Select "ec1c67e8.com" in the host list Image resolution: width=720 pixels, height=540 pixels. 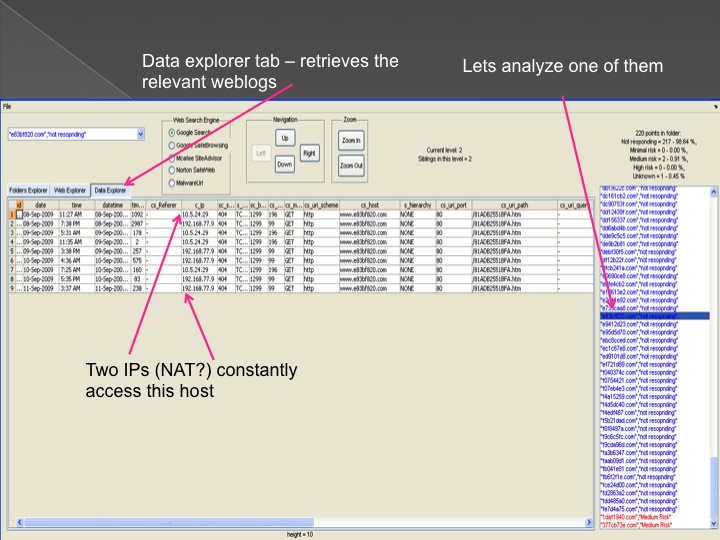pos(639,348)
